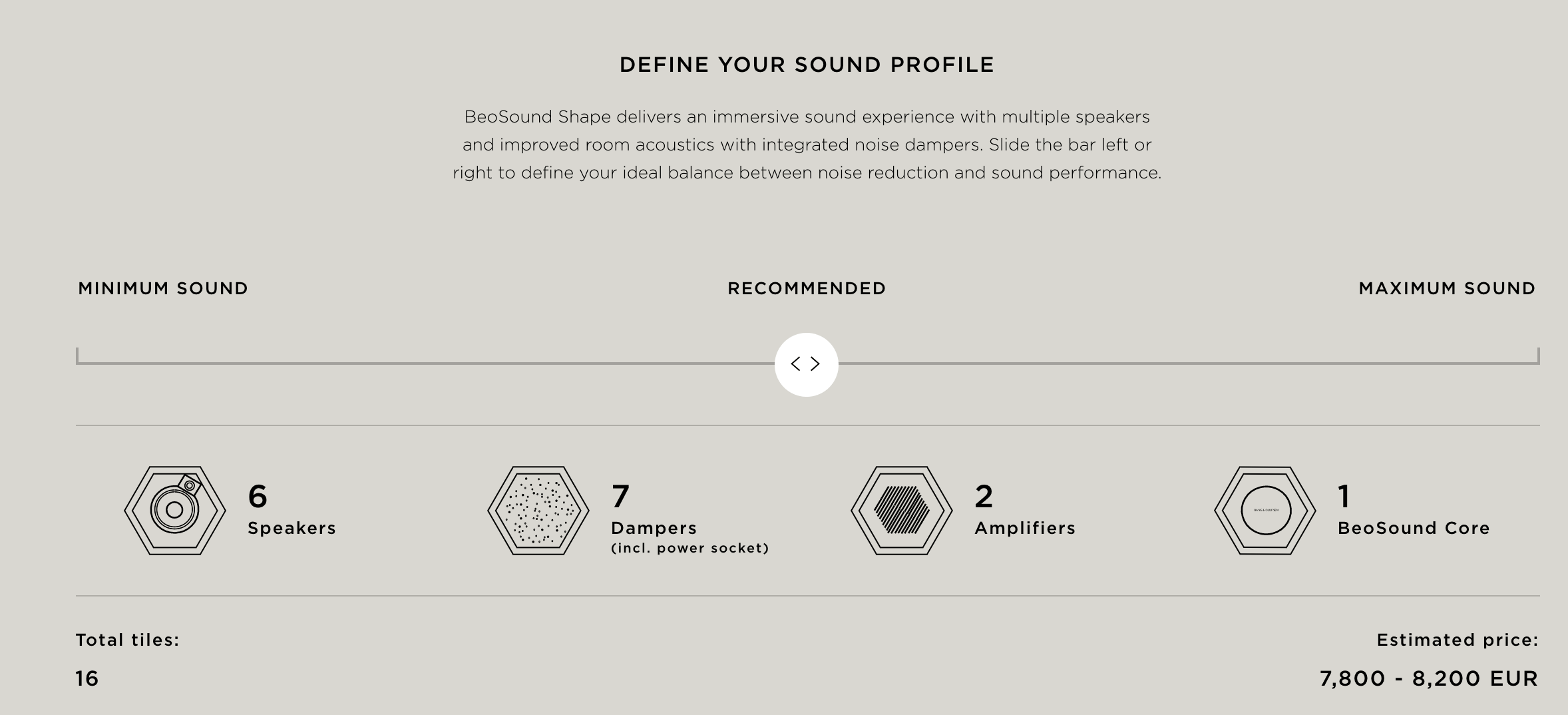Viewport: 1568px width, 715px height.
Task: Click the Speakers hexagon icon
Action: [174, 511]
